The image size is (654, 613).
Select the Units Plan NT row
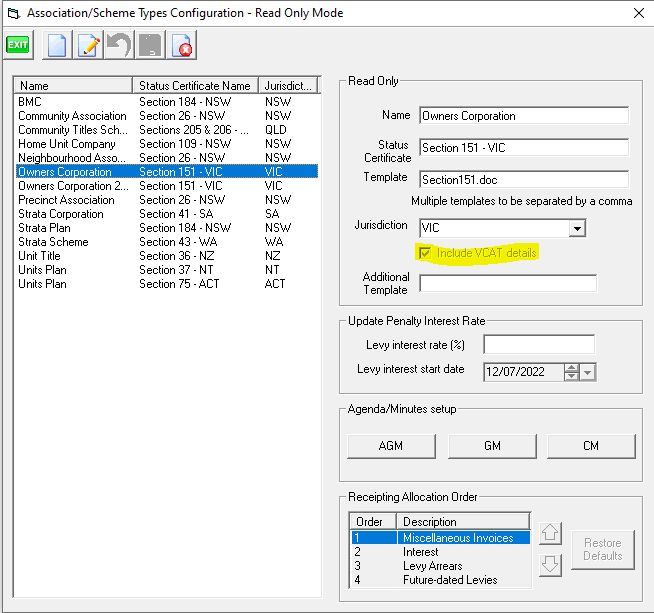[167, 270]
